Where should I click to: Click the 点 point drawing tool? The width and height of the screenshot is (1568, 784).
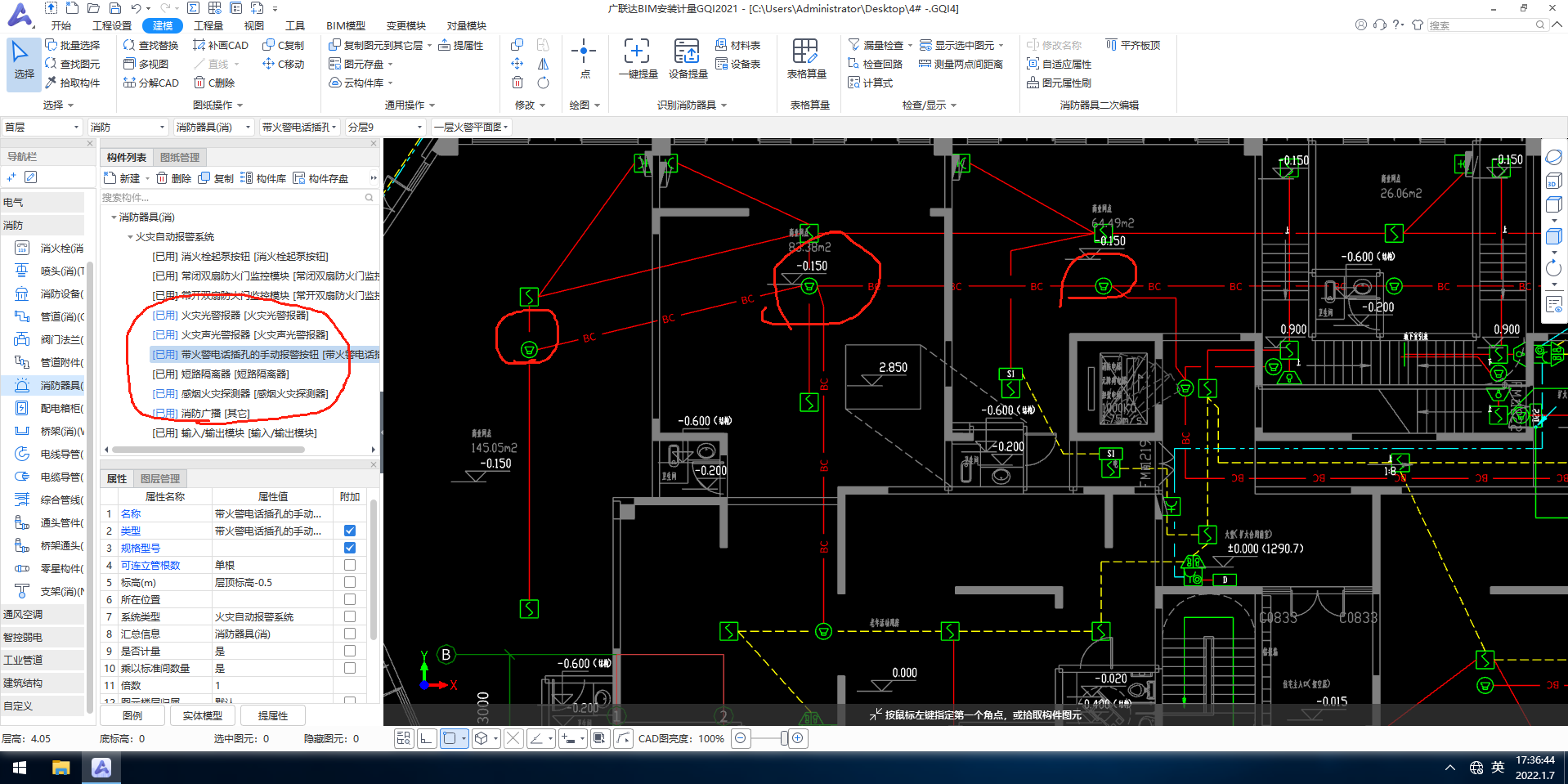coord(584,58)
